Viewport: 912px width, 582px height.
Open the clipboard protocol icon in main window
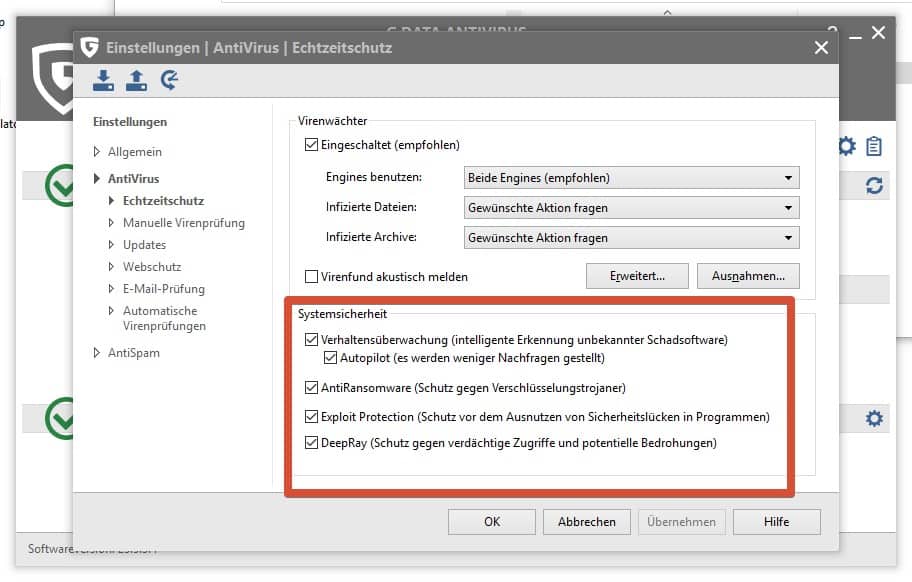coord(874,146)
